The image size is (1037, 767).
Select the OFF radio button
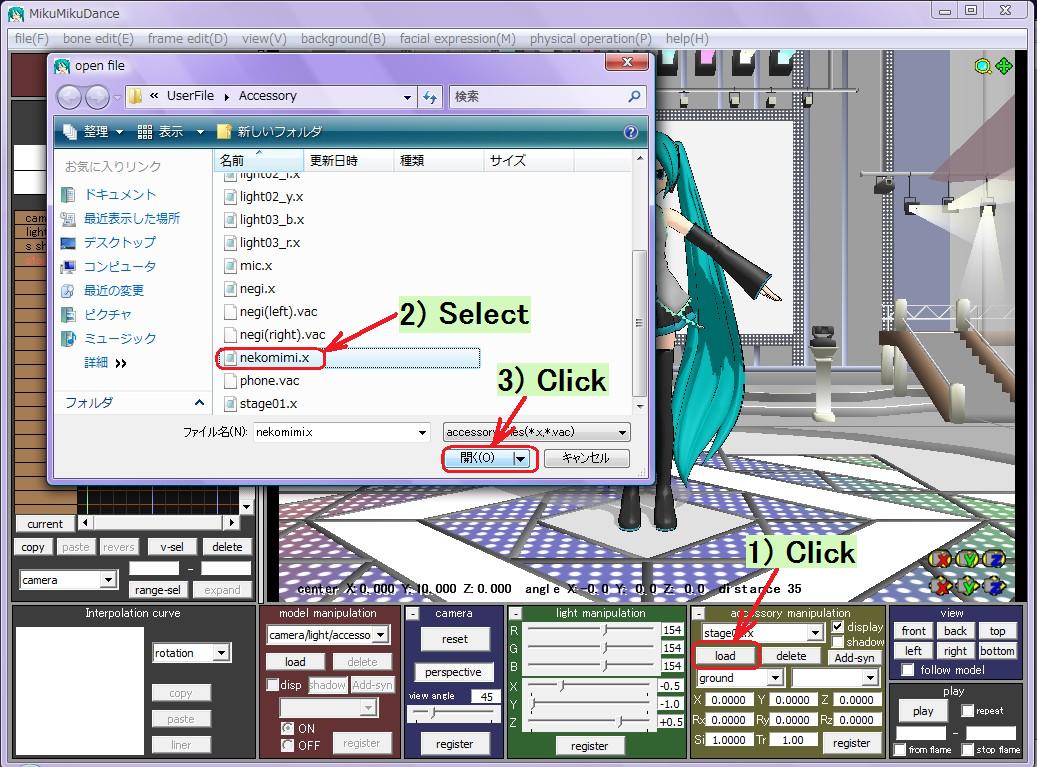(x=288, y=745)
